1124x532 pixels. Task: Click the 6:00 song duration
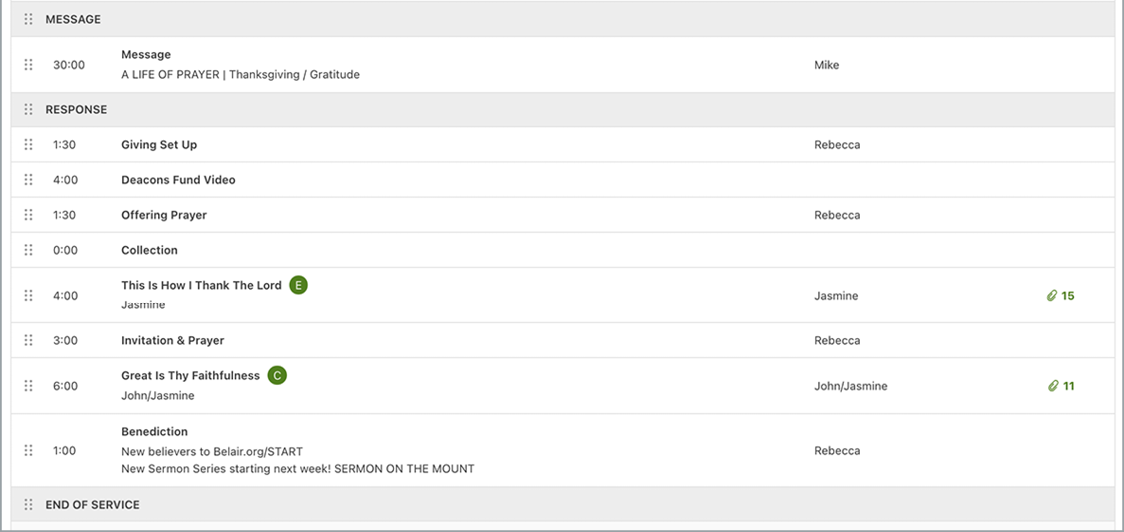pos(65,386)
